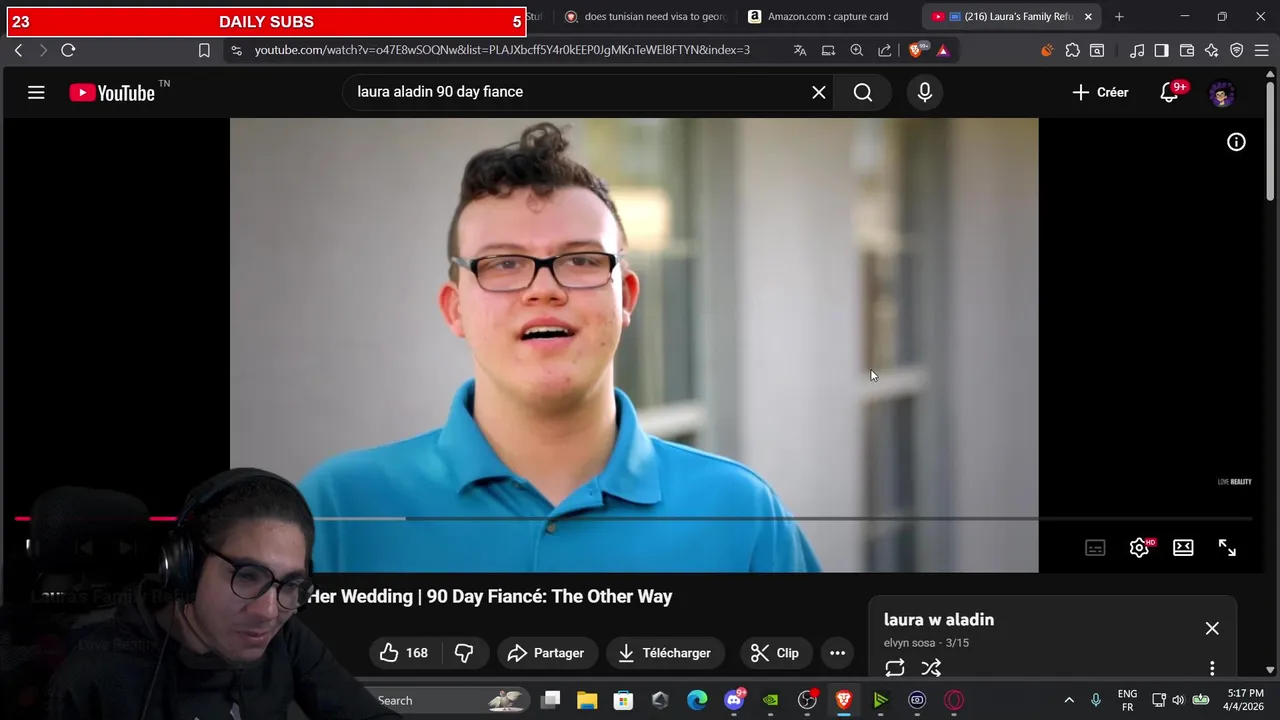Screen dimensions: 1280x720
Task: Reload the current page
Action: click(68, 50)
